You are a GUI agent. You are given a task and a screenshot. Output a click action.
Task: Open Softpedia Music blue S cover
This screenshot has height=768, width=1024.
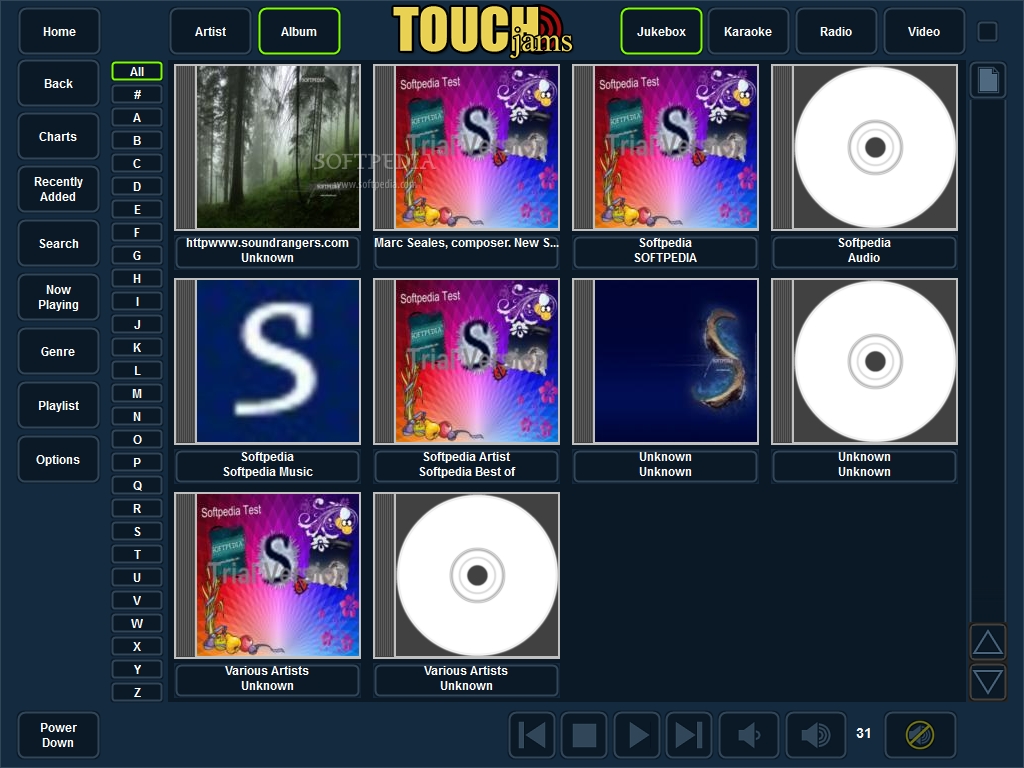click(268, 361)
